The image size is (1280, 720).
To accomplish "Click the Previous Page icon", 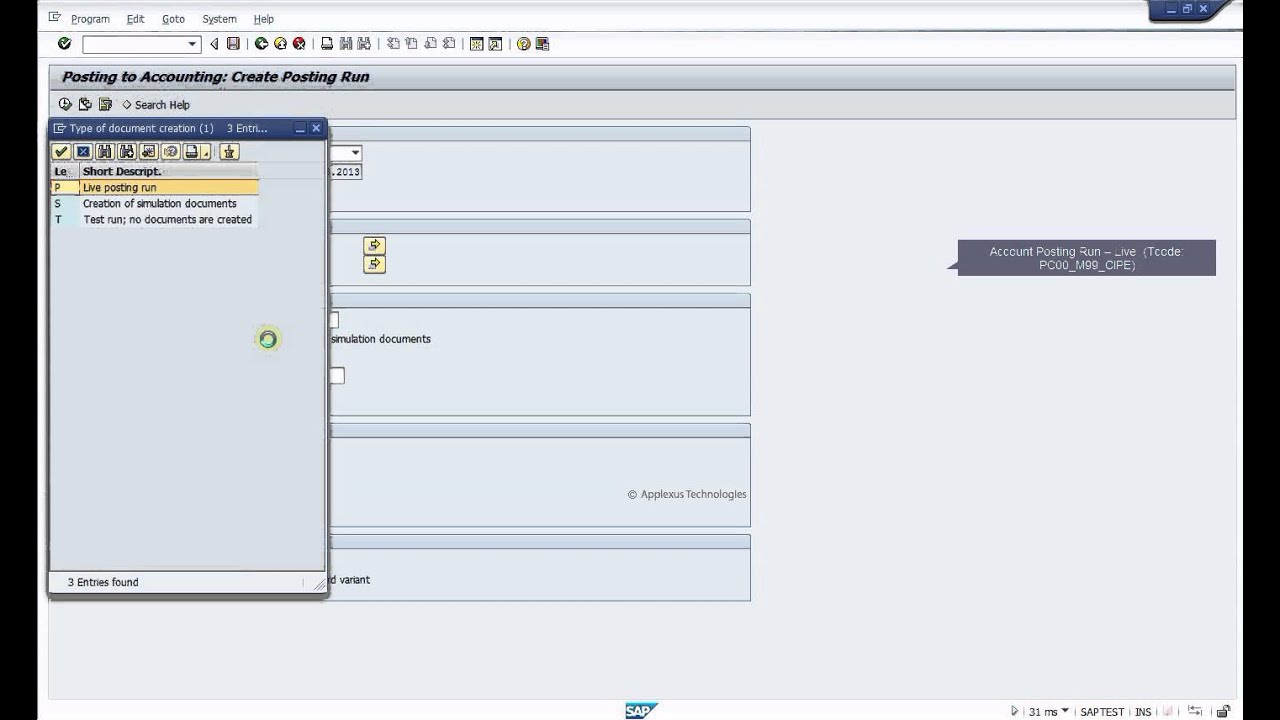I will (411, 44).
